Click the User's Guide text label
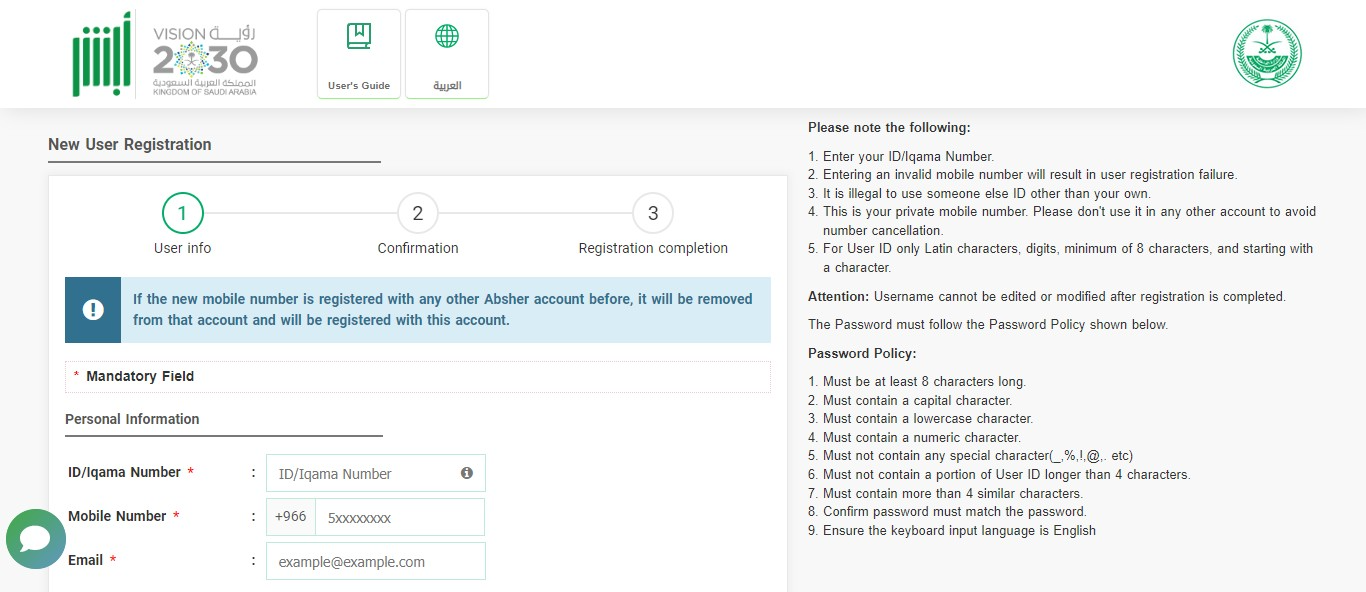Image resolution: width=1366 pixels, height=592 pixels. [359, 86]
